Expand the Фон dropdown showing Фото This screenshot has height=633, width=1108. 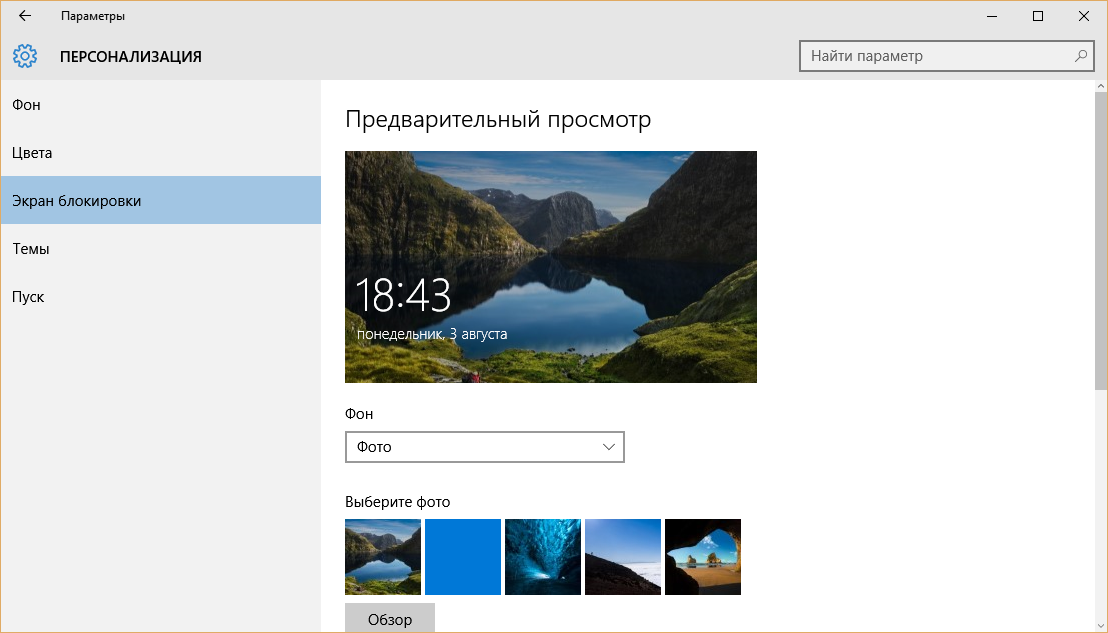click(484, 447)
